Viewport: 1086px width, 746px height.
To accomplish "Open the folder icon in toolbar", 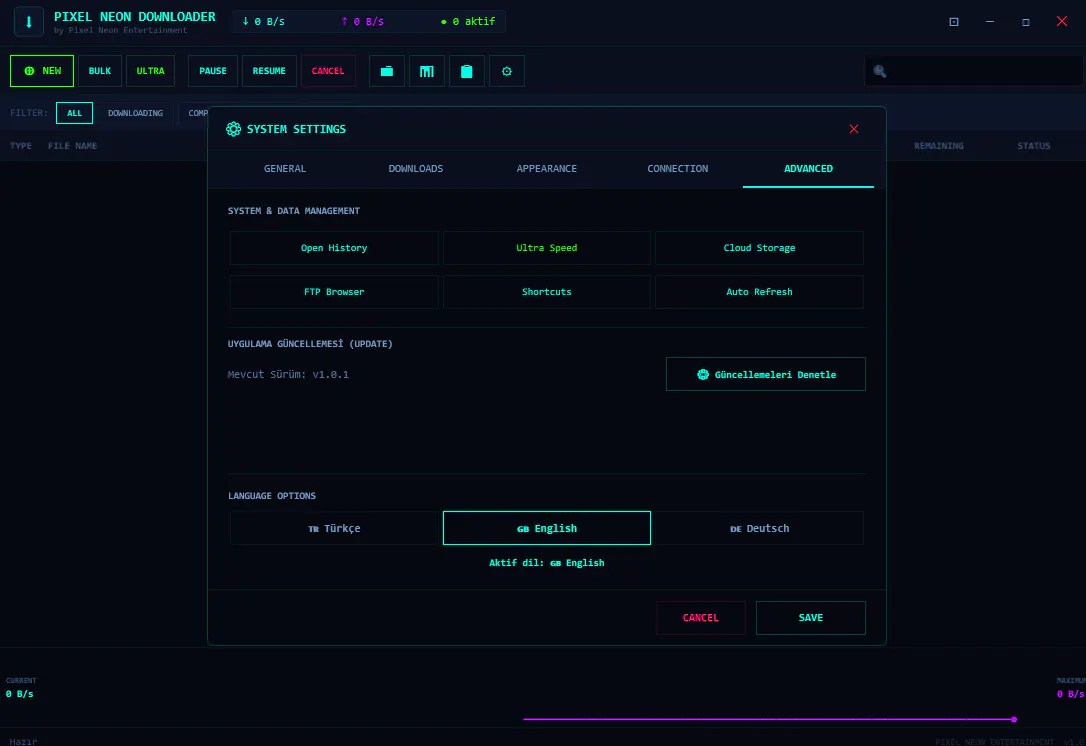I will click(386, 71).
